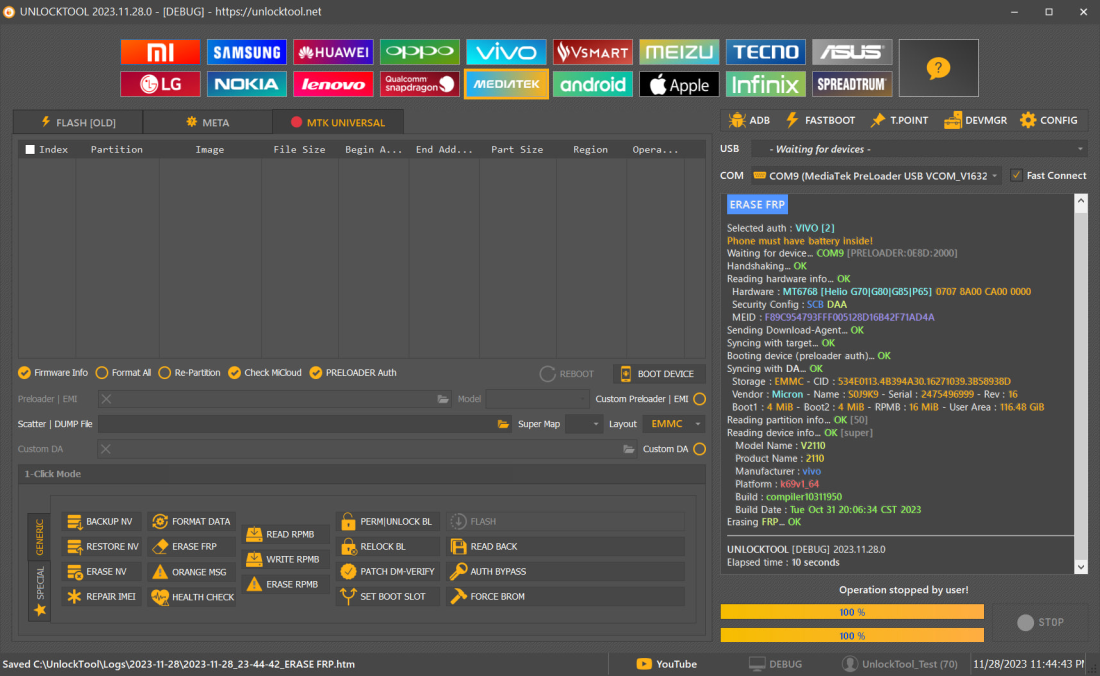This screenshot has width=1100, height=676.
Task: Open the Model dropdown
Action: [537, 399]
